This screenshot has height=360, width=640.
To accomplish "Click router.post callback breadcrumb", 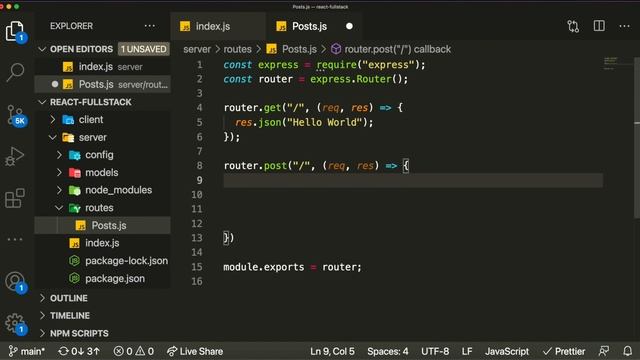I will pos(398,49).
